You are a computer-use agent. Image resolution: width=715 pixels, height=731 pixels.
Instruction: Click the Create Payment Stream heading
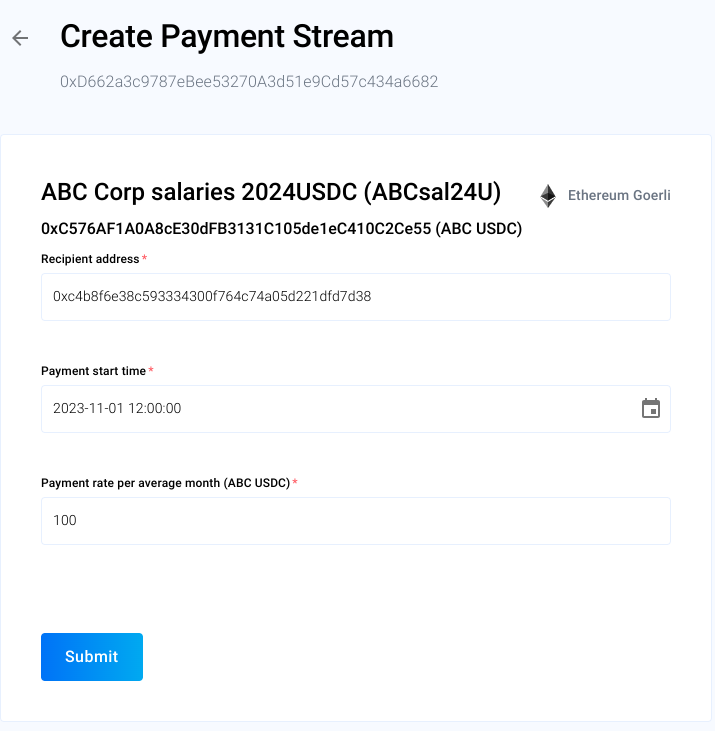[227, 37]
